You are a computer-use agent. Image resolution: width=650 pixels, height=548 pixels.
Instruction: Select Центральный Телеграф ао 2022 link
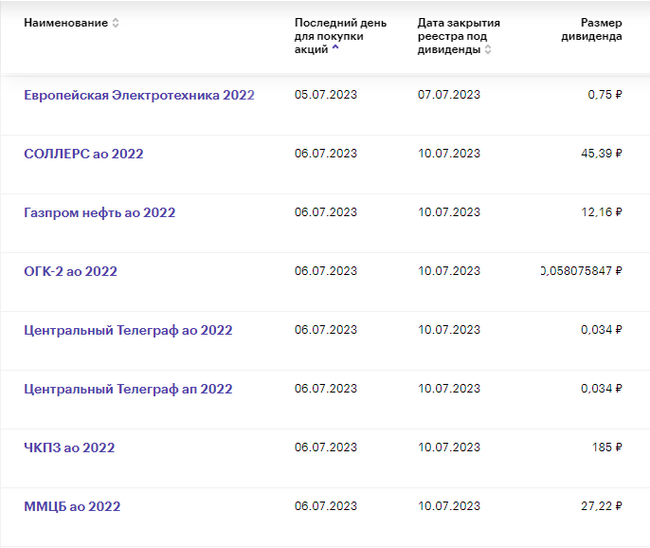click(x=128, y=330)
